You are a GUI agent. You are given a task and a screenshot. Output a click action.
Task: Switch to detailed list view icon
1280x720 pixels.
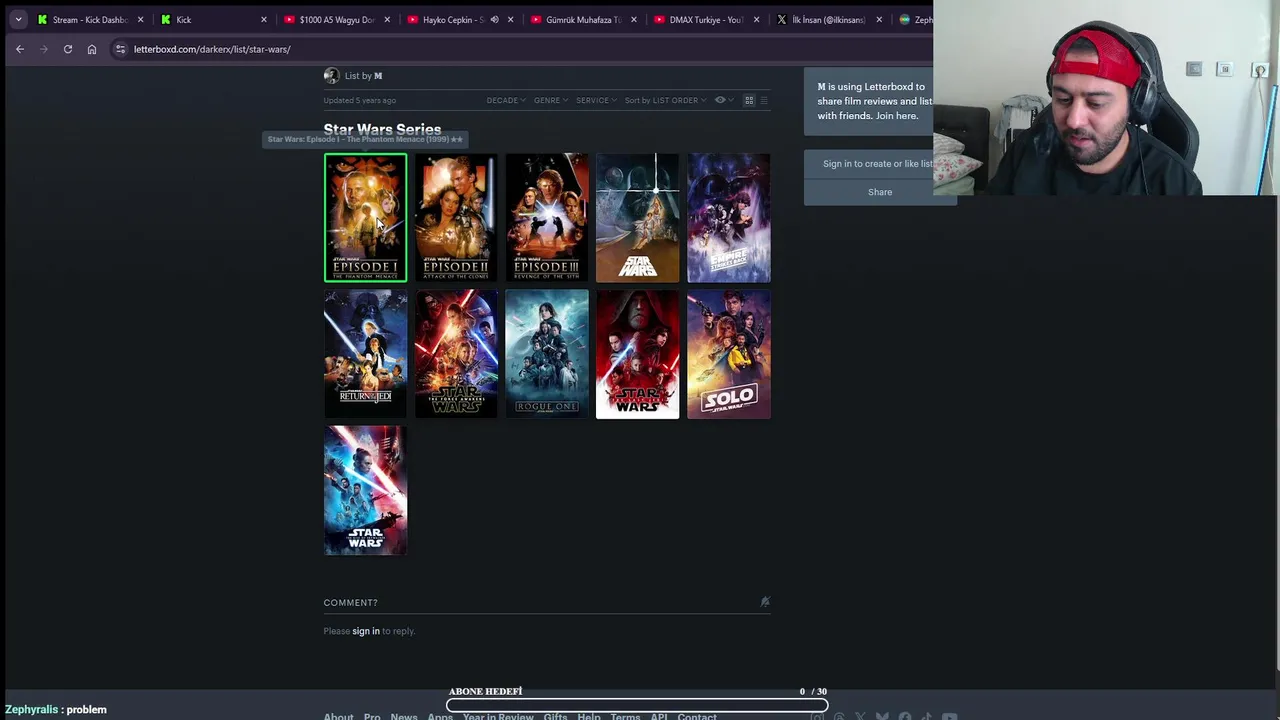click(764, 100)
